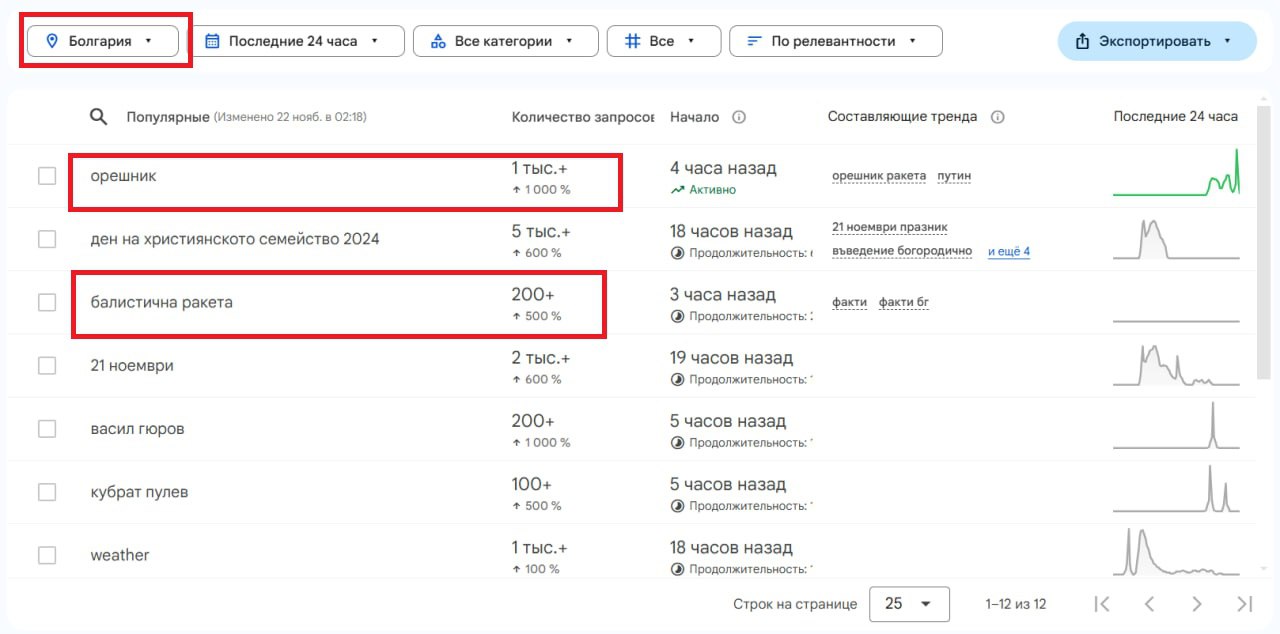Viewport: 1280px width, 634px height.
Task: Select the балистична ракета row checkbox
Action: 47,302
